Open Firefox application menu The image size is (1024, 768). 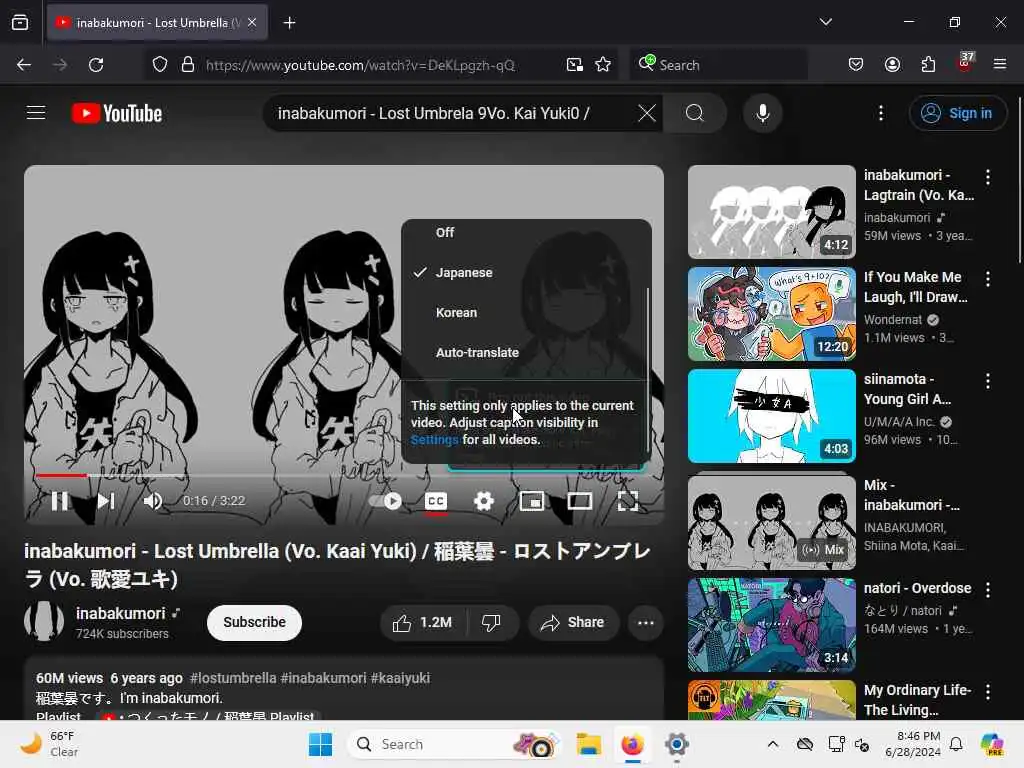(1000, 65)
